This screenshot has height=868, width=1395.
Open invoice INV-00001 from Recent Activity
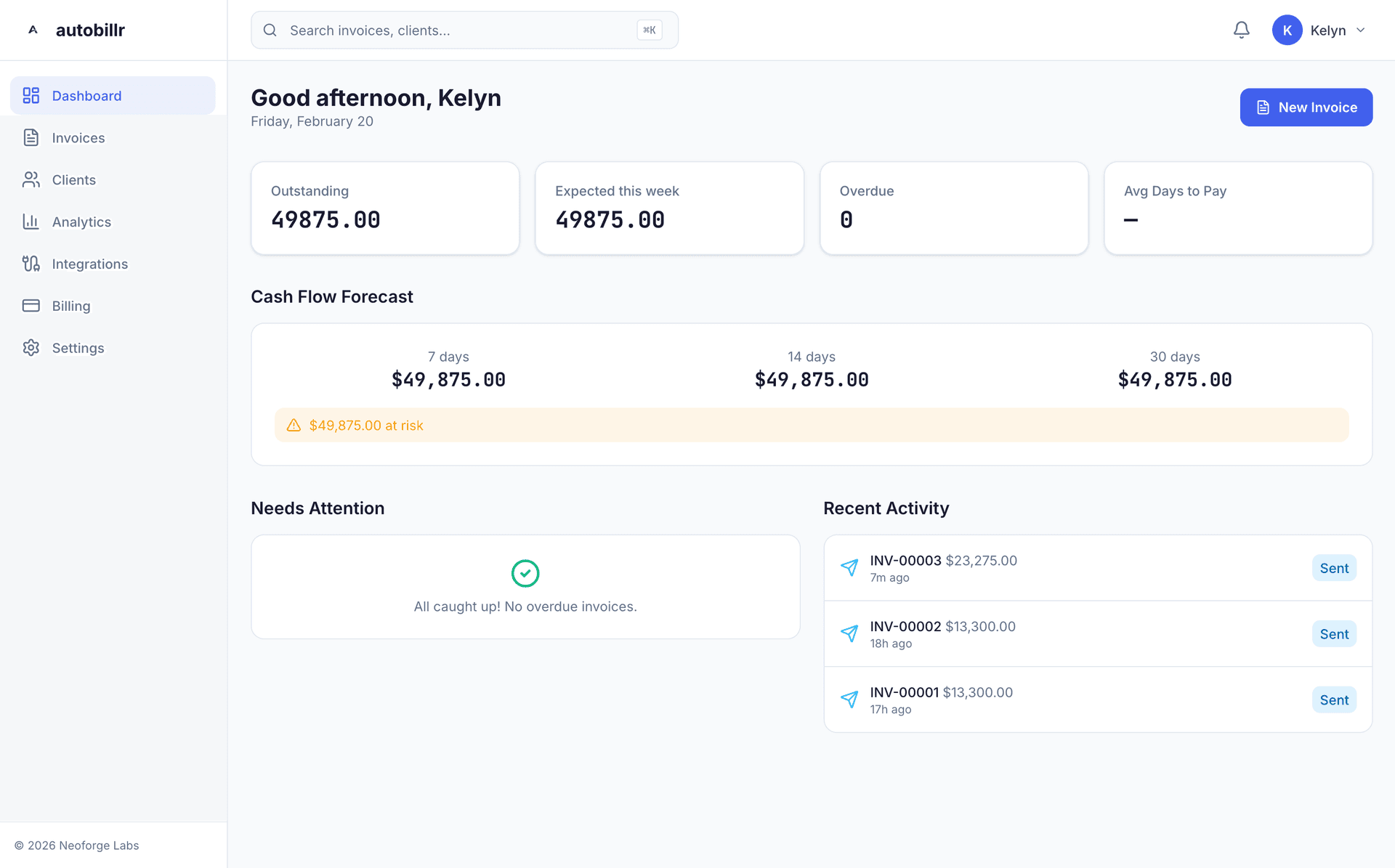[905, 692]
